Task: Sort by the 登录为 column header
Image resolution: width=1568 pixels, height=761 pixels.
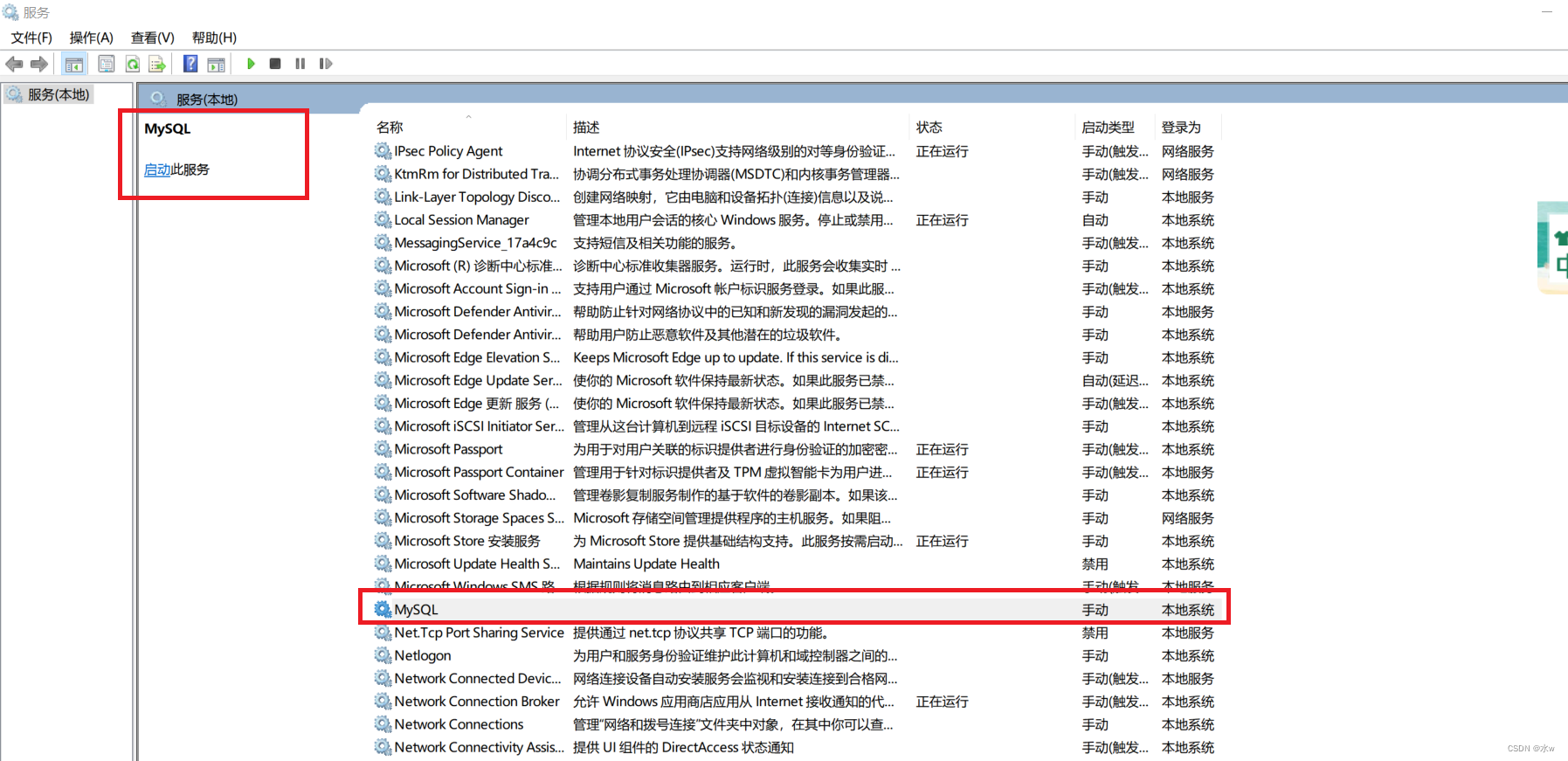Action: point(1181,128)
